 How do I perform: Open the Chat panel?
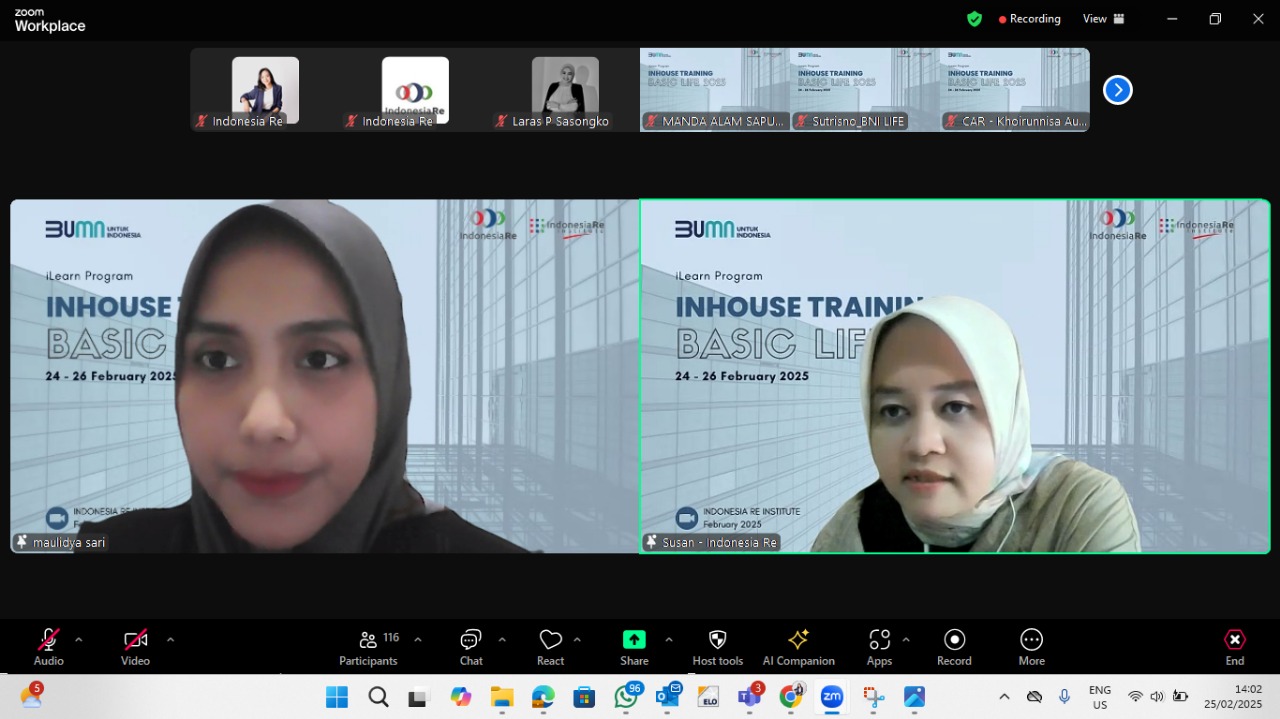click(x=471, y=647)
